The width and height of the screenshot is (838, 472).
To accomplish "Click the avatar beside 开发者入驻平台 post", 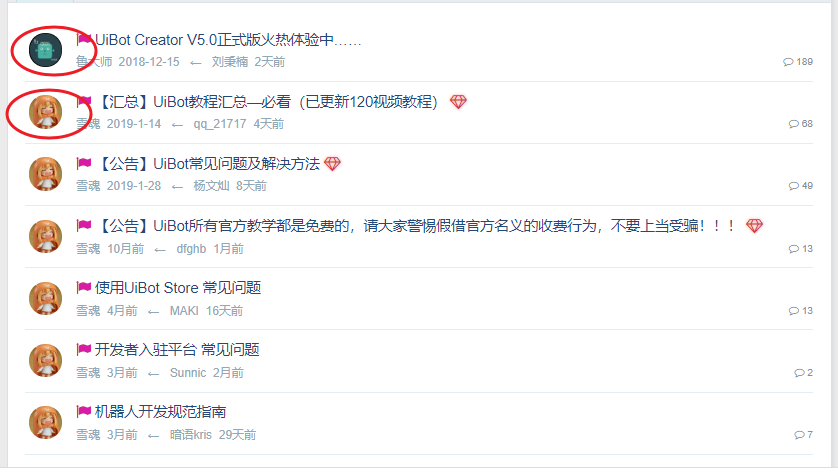I will pyautogui.click(x=45, y=360).
